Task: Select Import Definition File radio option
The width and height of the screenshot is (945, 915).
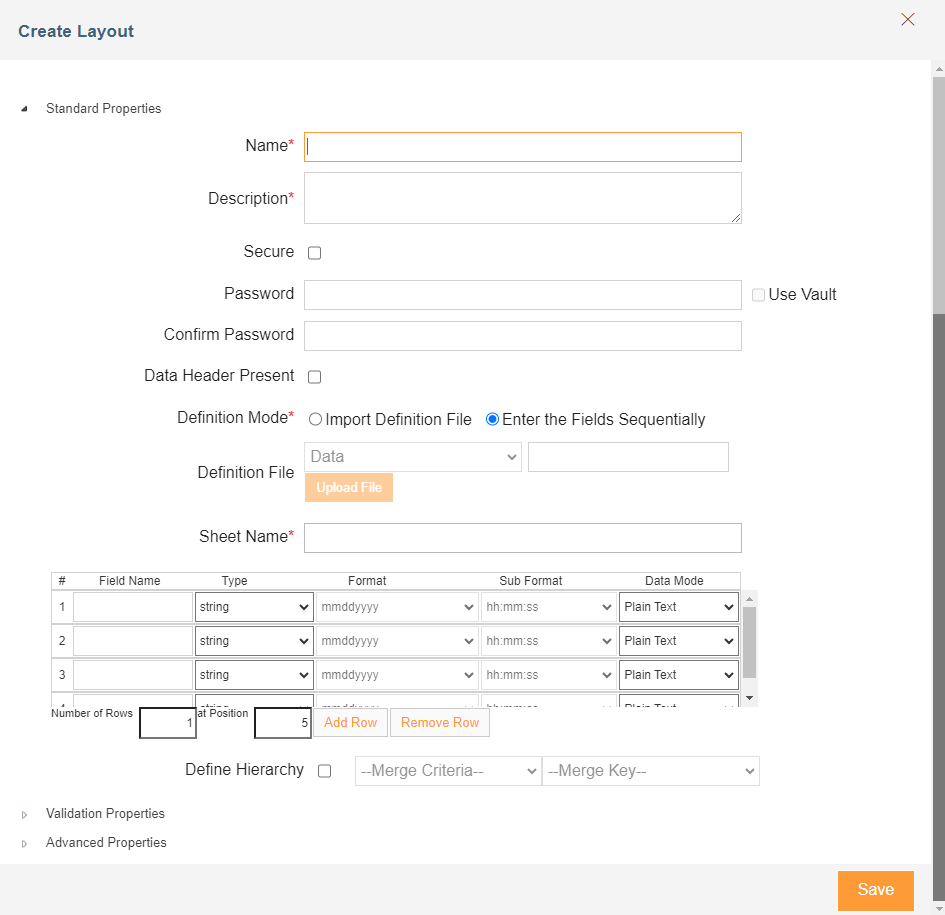Action: (x=316, y=420)
